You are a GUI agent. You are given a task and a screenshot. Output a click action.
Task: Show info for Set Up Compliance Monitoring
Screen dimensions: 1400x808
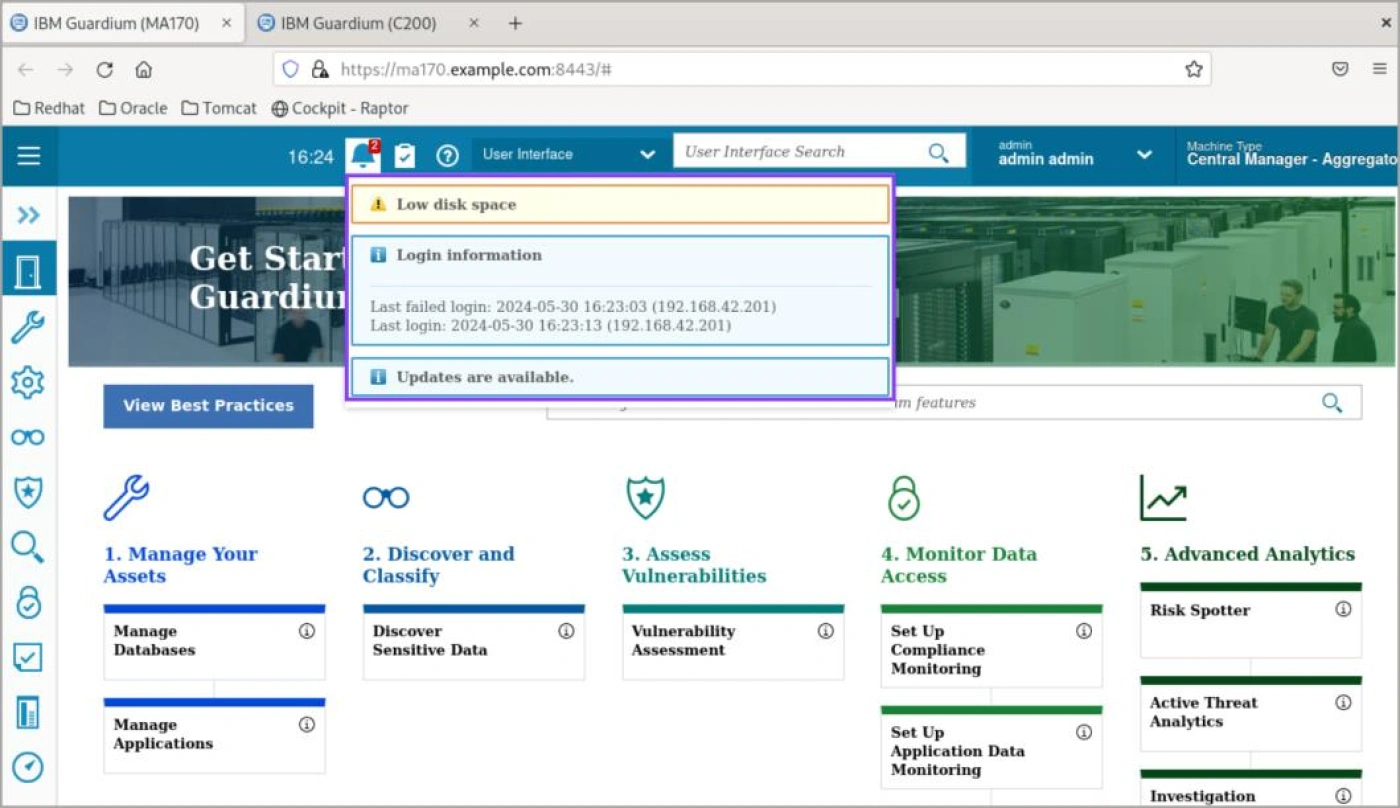pyautogui.click(x=1084, y=631)
